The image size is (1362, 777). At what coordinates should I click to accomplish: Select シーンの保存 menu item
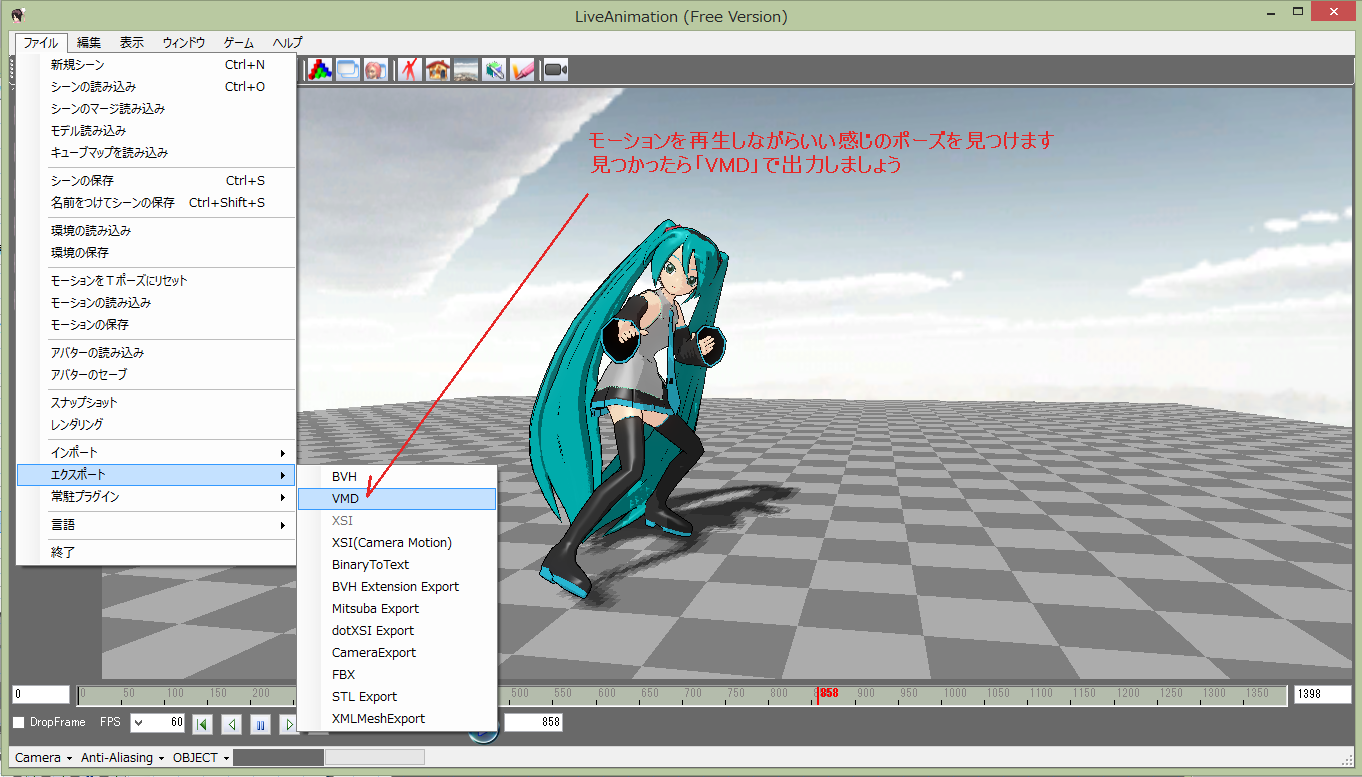click(x=157, y=181)
